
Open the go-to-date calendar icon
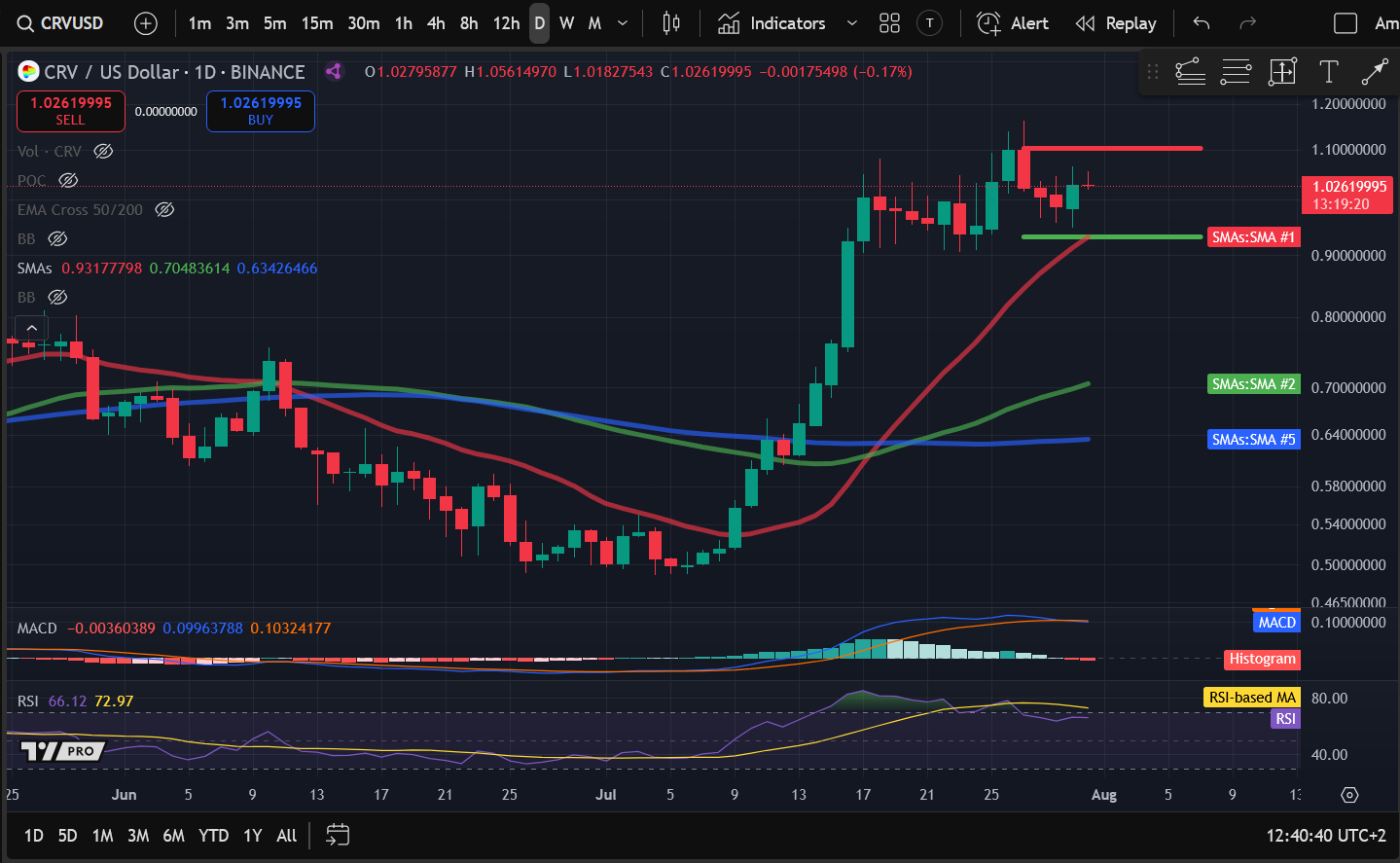pyautogui.click(x=338, y=835)
